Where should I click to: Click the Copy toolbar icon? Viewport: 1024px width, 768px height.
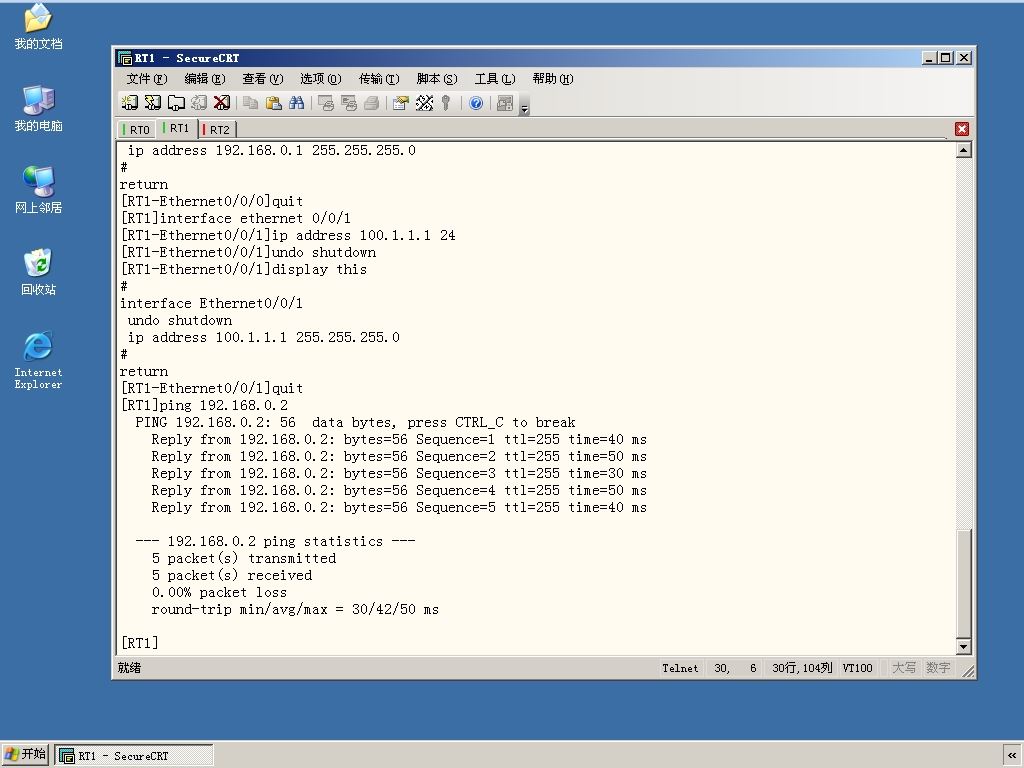(250, 103)
